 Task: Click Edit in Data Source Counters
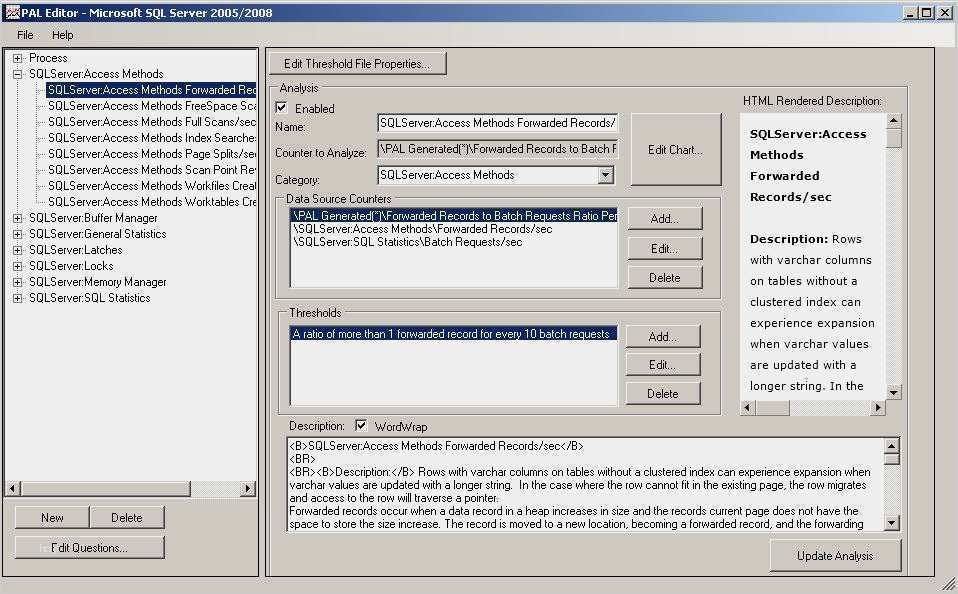665,249
